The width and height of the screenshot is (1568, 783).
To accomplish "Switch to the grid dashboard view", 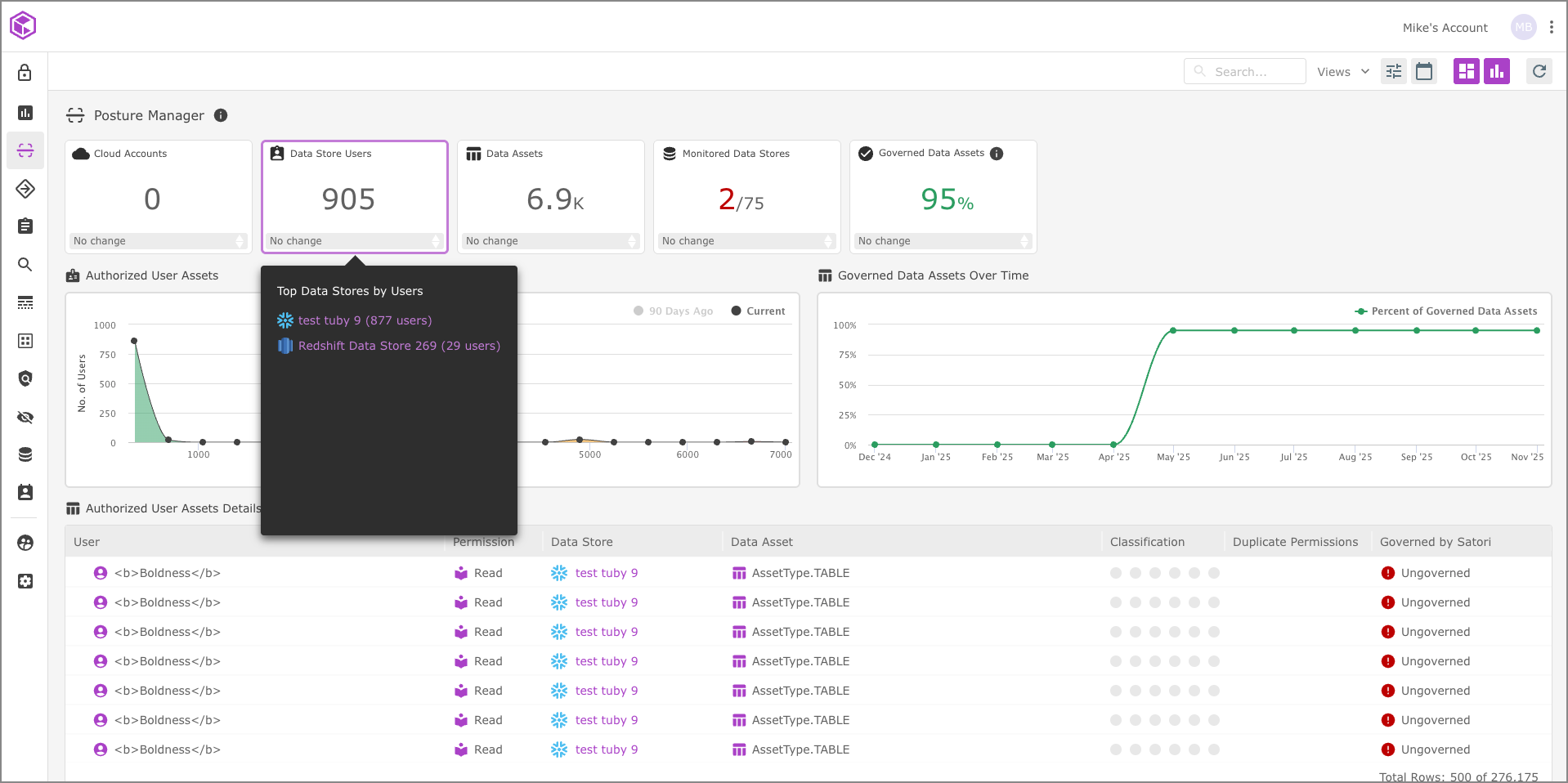I will pyautogui.click(x=1466, y=72).
